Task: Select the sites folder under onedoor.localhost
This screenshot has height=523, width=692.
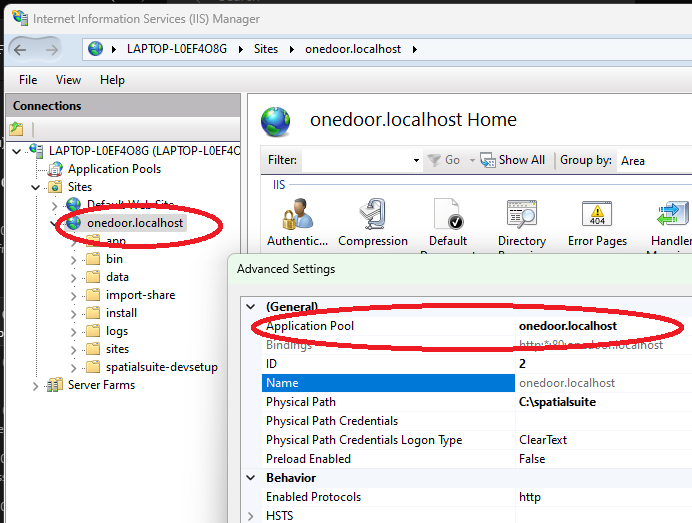Action: pos(117,349)
